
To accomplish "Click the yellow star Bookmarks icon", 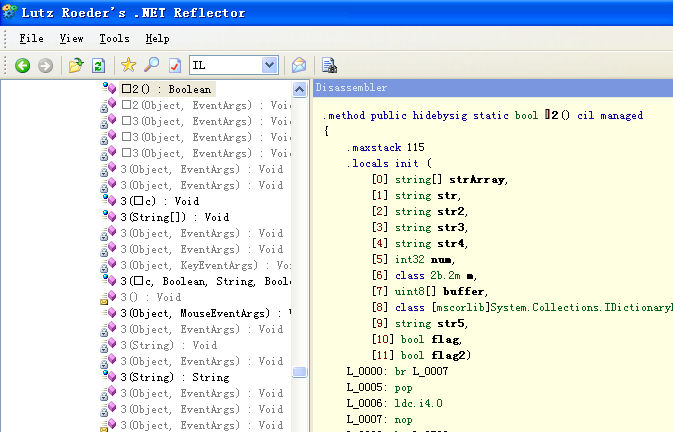I will (128, 65).
